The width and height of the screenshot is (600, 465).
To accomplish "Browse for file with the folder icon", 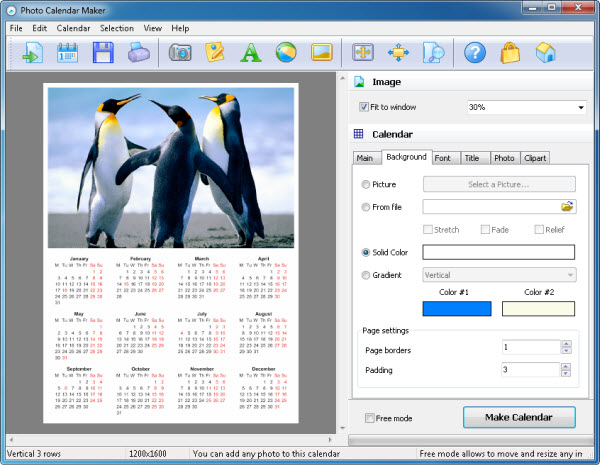I will click(568, 207).
